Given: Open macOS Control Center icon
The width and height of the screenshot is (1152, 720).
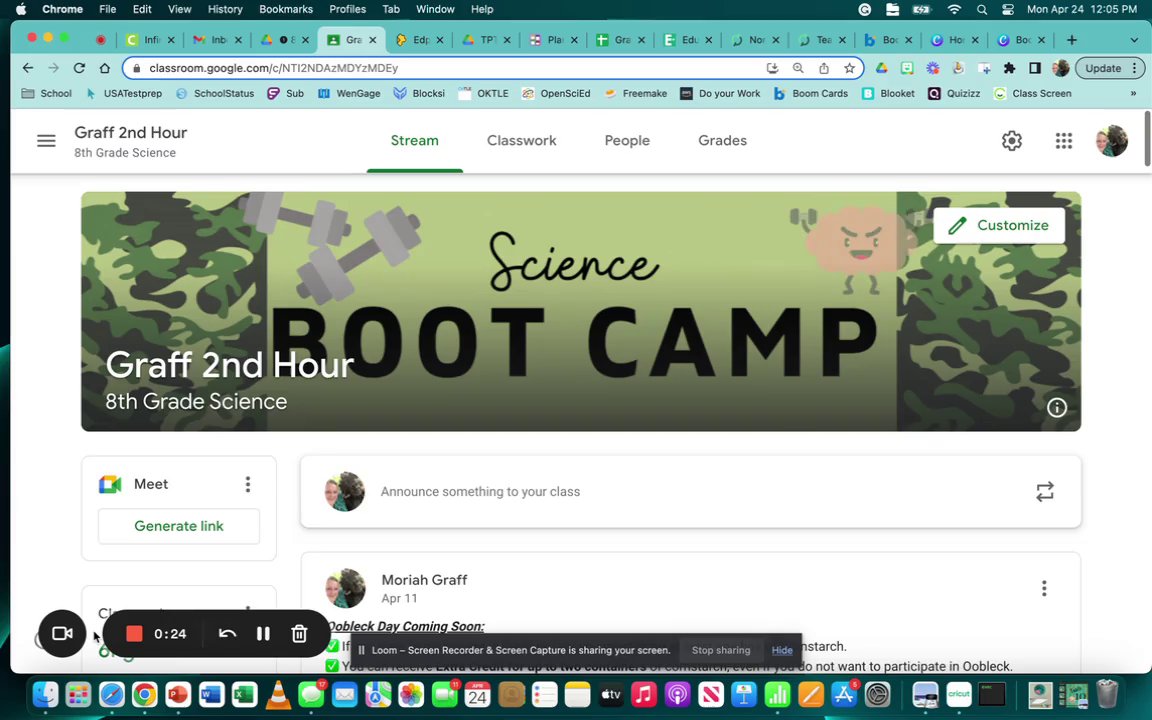Looking at the screenshot, I should click(1008, 9).
